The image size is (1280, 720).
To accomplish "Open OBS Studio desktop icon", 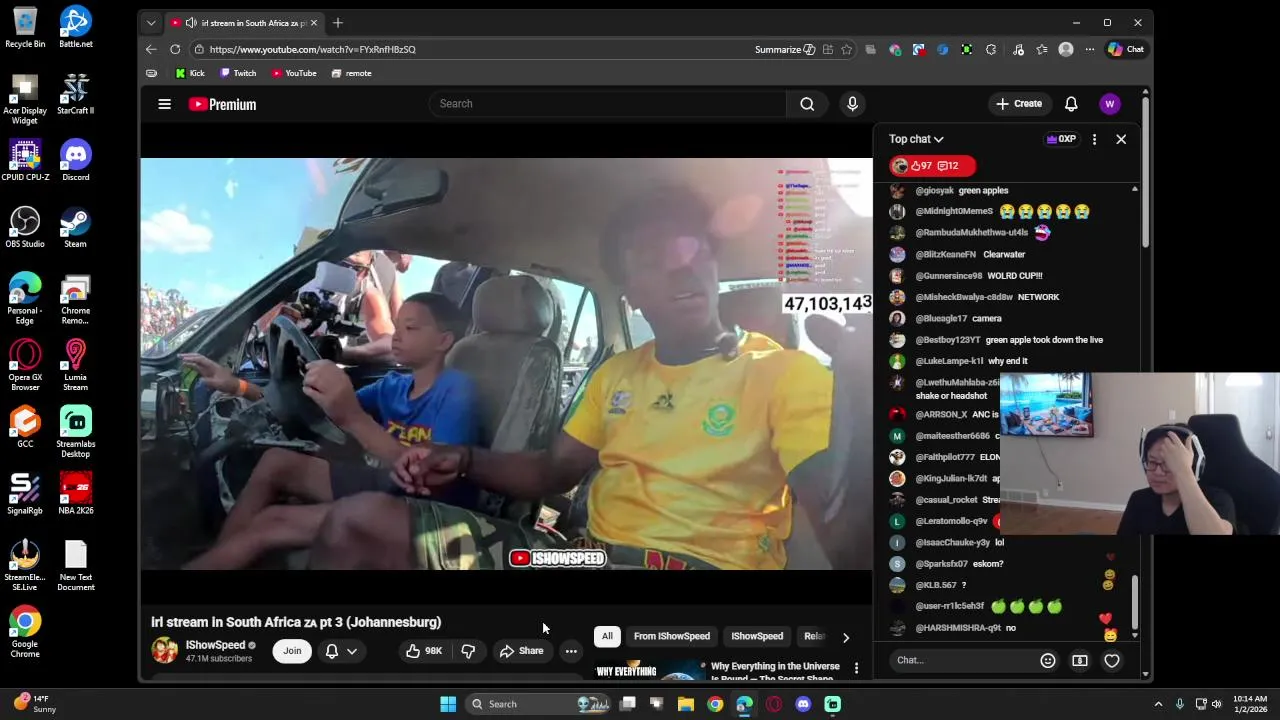I will tap(25, 227).
